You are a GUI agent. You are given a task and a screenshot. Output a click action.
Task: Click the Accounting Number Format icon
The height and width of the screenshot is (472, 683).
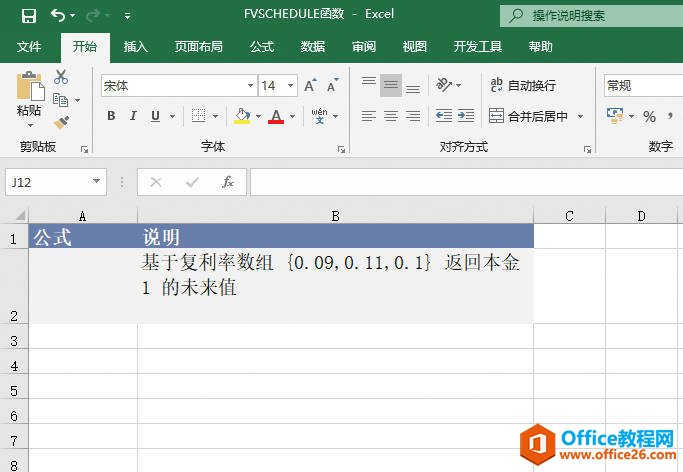click(x=615, y=116)
